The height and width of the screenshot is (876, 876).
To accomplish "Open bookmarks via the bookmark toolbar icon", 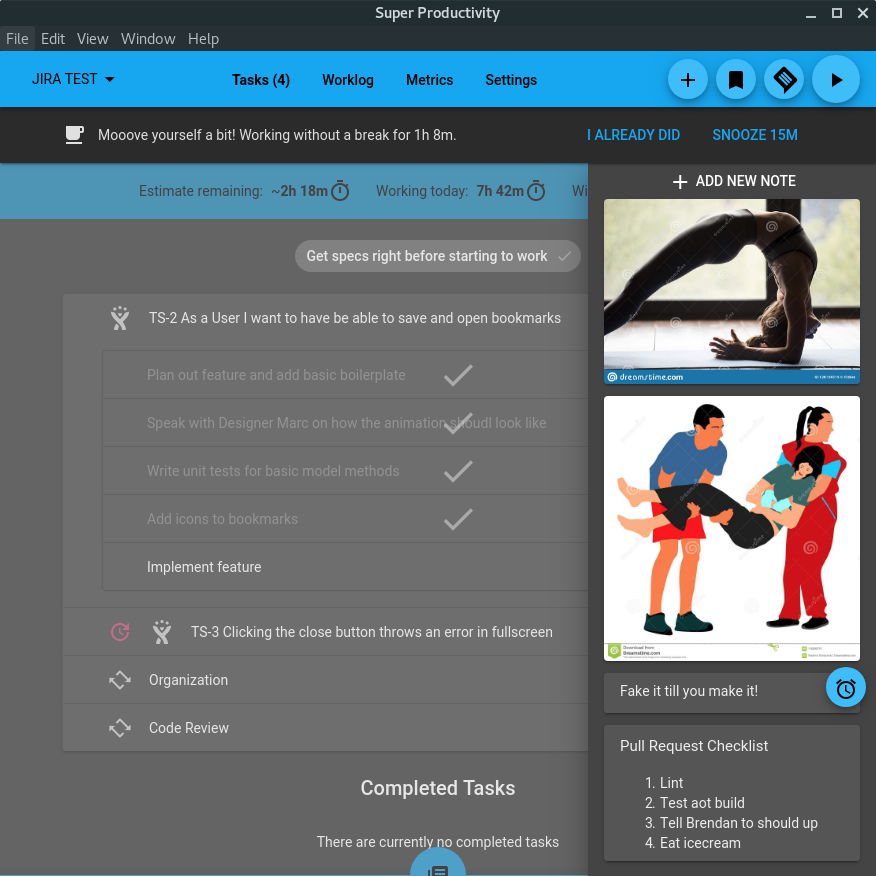I will click(736, 79).
